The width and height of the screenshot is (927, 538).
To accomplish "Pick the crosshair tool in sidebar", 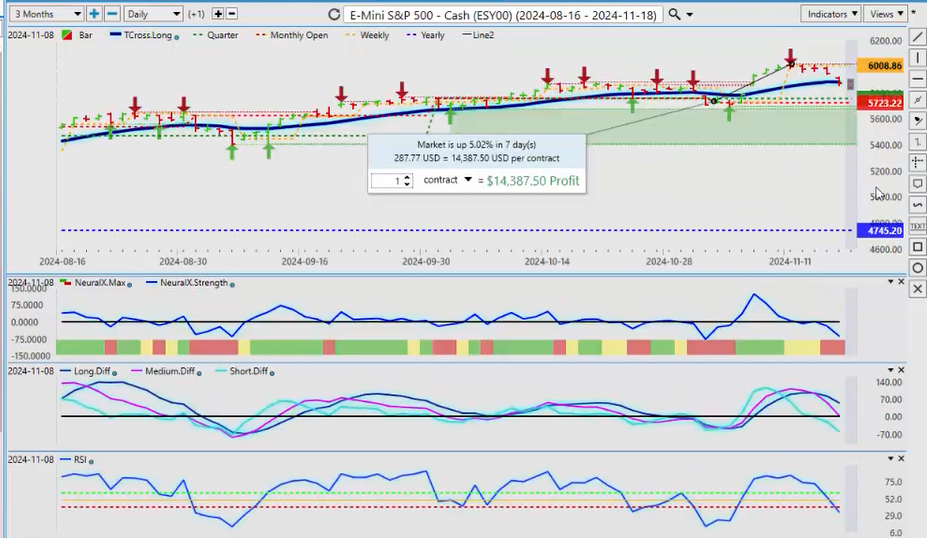I will (918, 162).
